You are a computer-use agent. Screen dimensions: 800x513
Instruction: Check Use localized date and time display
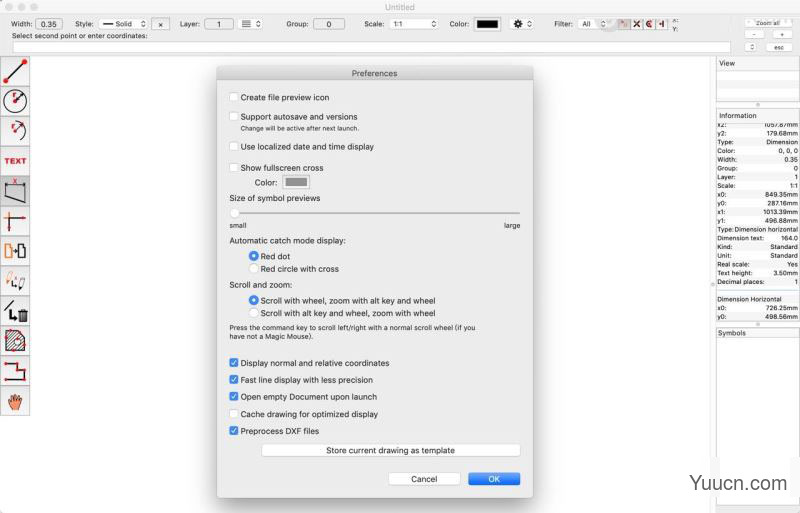coord(234,146)
